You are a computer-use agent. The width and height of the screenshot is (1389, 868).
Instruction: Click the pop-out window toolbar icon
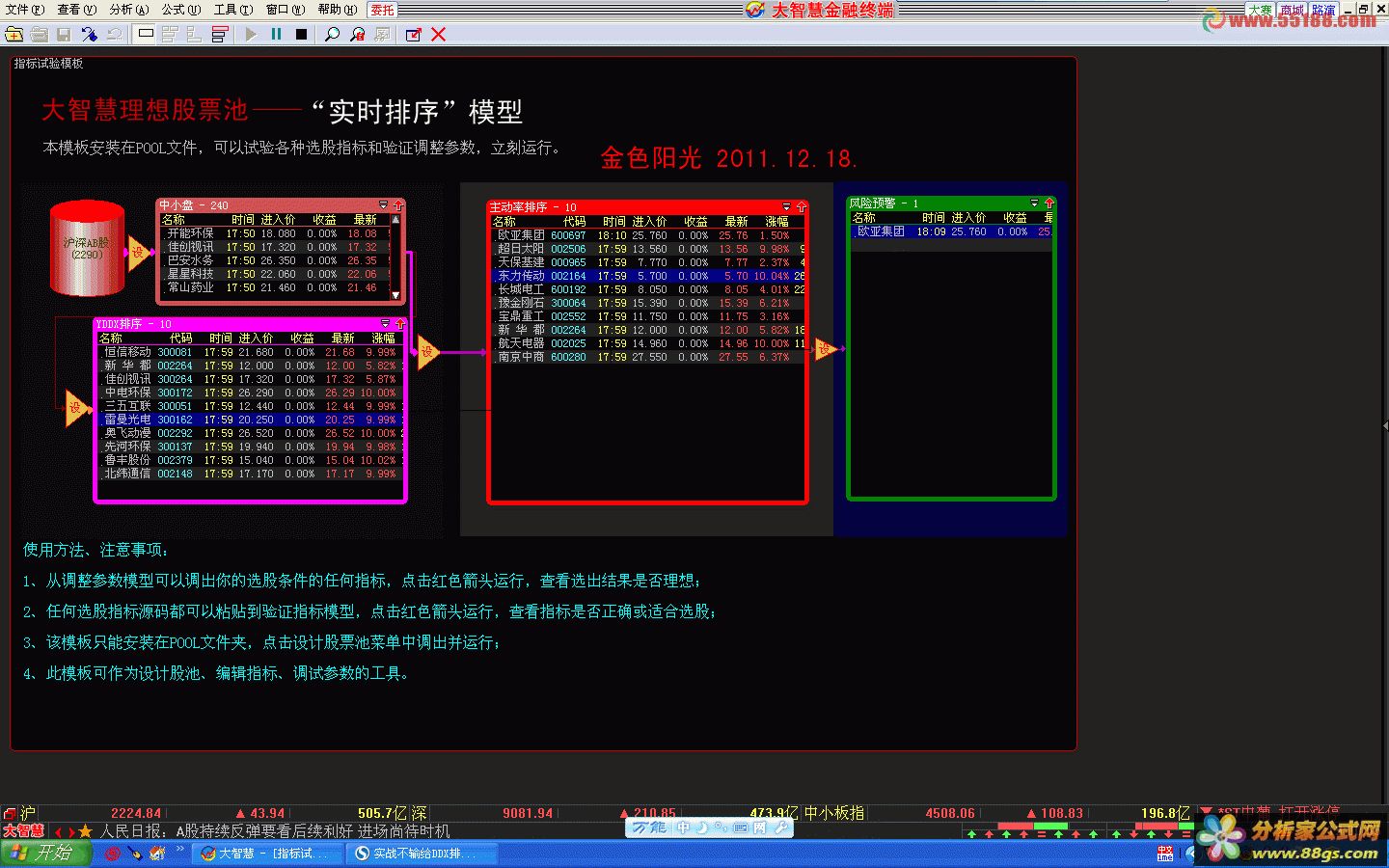pos(414,35)
